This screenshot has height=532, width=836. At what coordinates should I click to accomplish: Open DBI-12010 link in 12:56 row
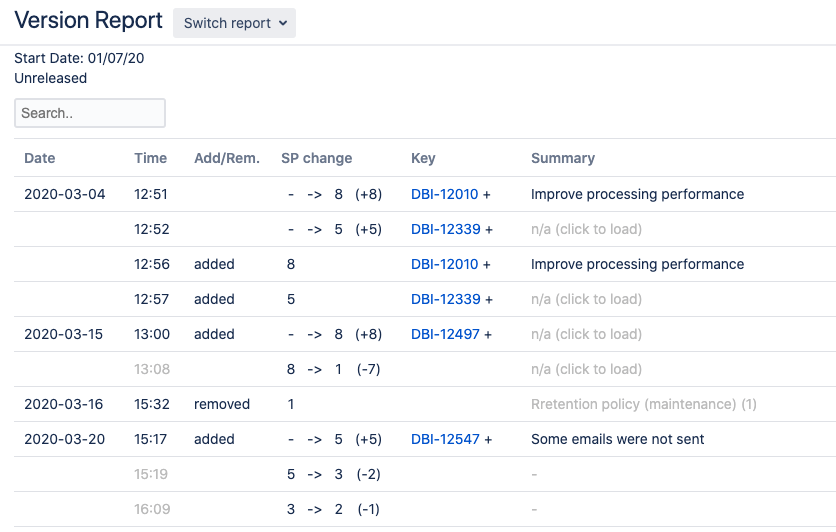[444, 264]
